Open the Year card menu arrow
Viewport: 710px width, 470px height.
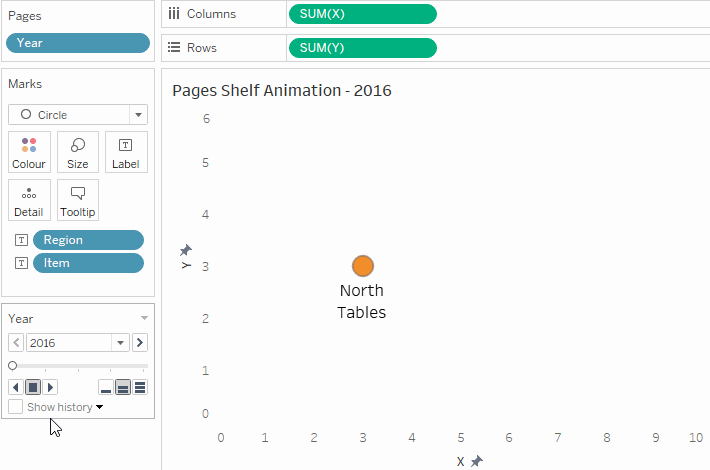click(144, 318)
